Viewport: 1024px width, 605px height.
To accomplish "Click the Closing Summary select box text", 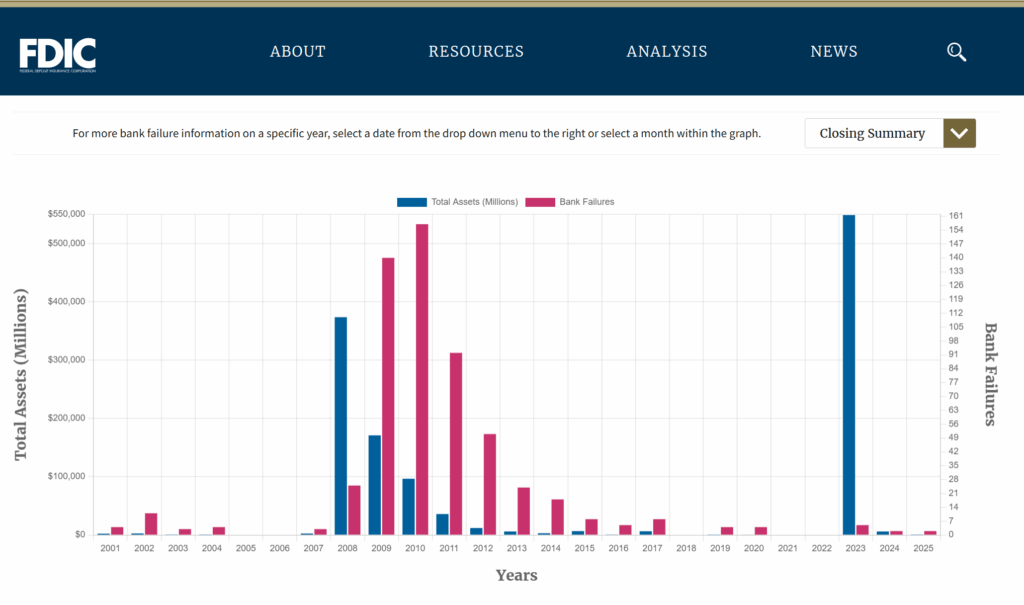I will pyautogui.click(x=872, y=133).
